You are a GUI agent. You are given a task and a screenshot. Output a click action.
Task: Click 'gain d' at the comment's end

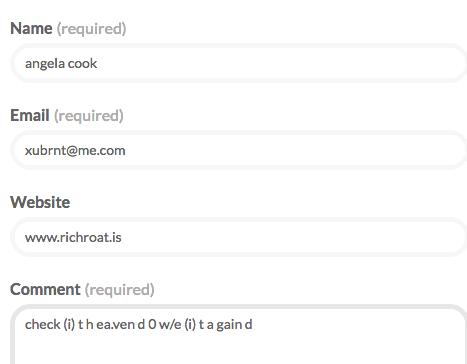234,325
